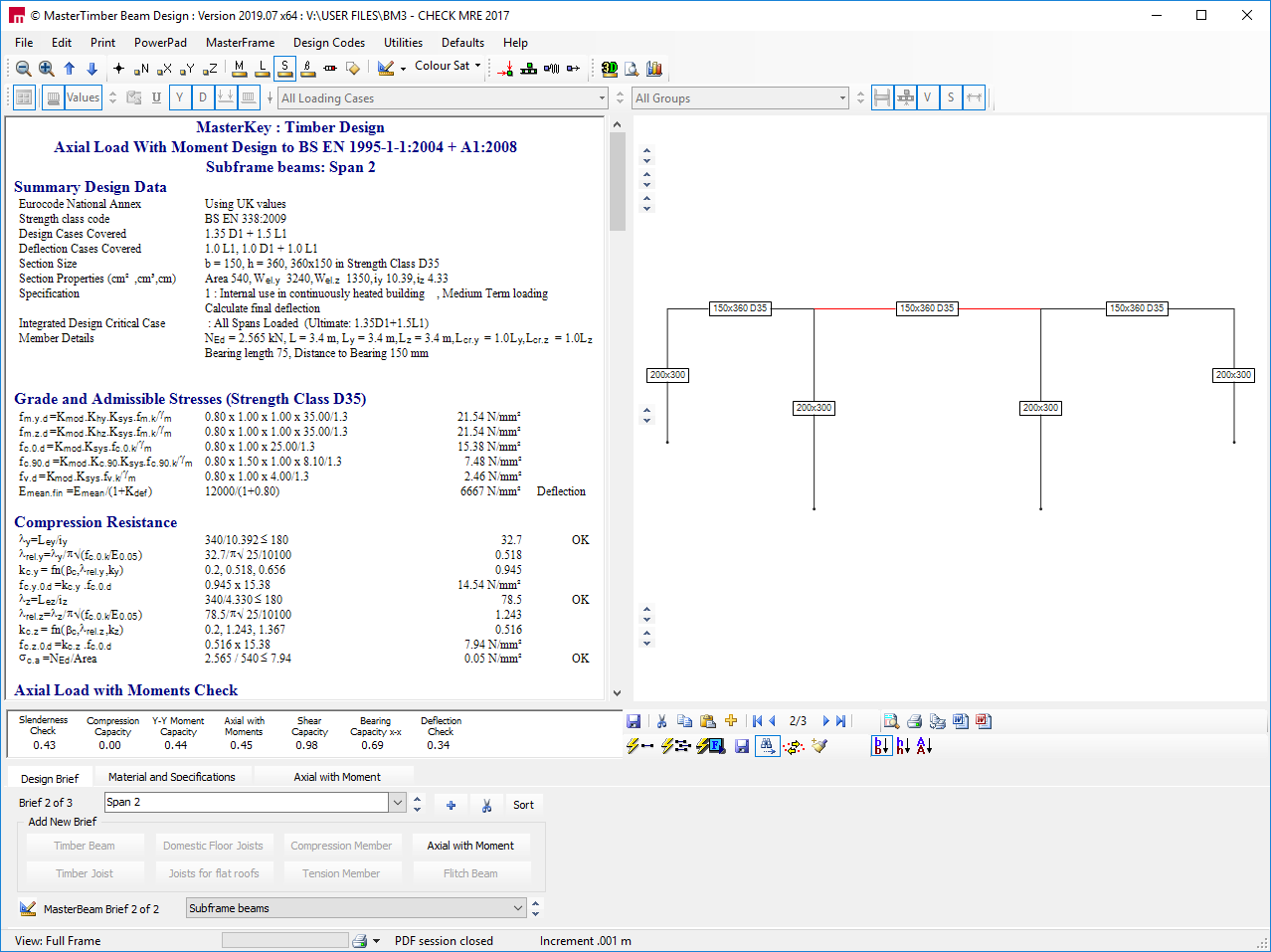Screen dimensions: 1271x952
Task: Click the S button right of All Groups
Action: coord(951,97)
